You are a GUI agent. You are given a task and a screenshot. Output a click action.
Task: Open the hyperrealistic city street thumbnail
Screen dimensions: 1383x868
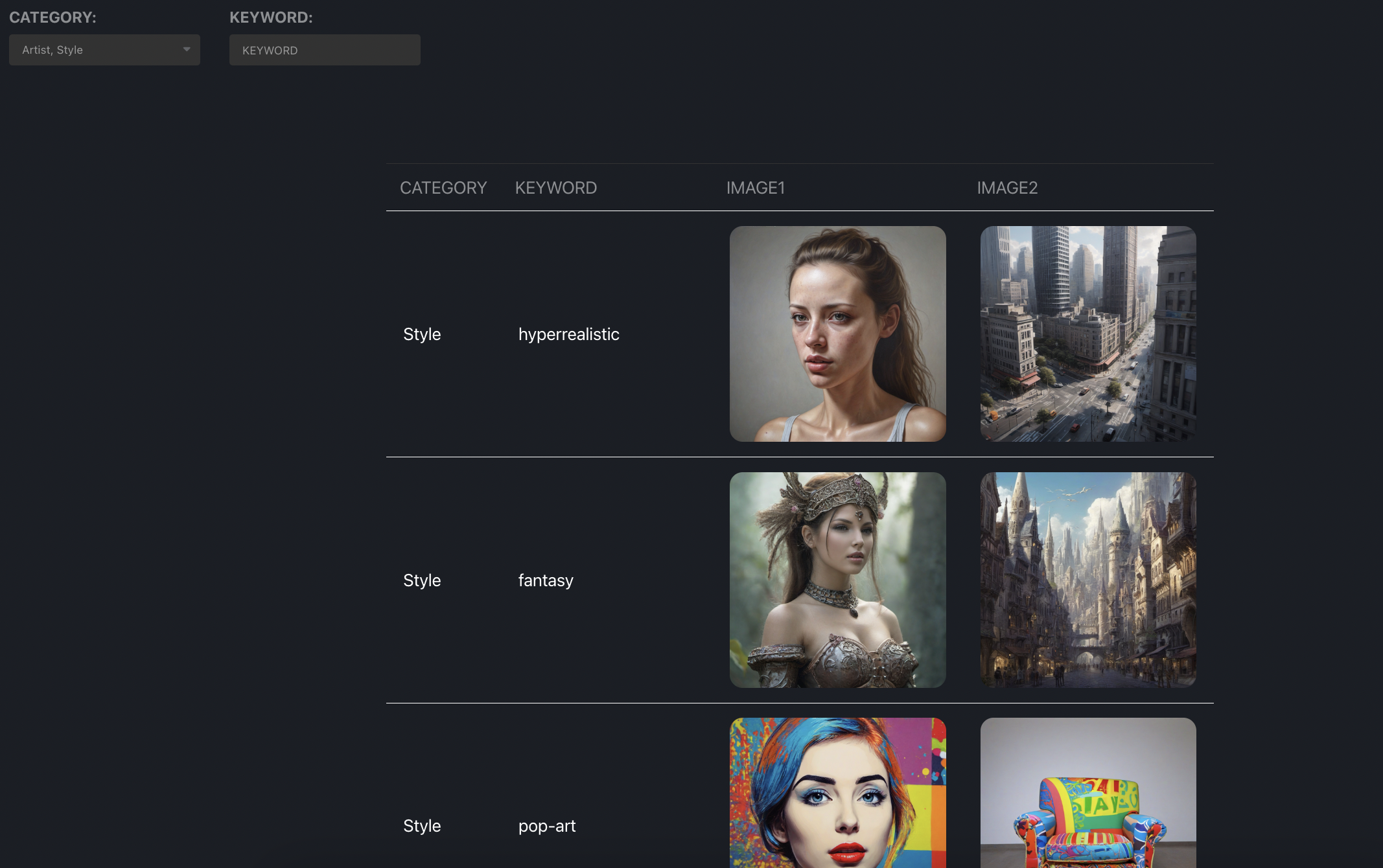(x=1087, y=334)
